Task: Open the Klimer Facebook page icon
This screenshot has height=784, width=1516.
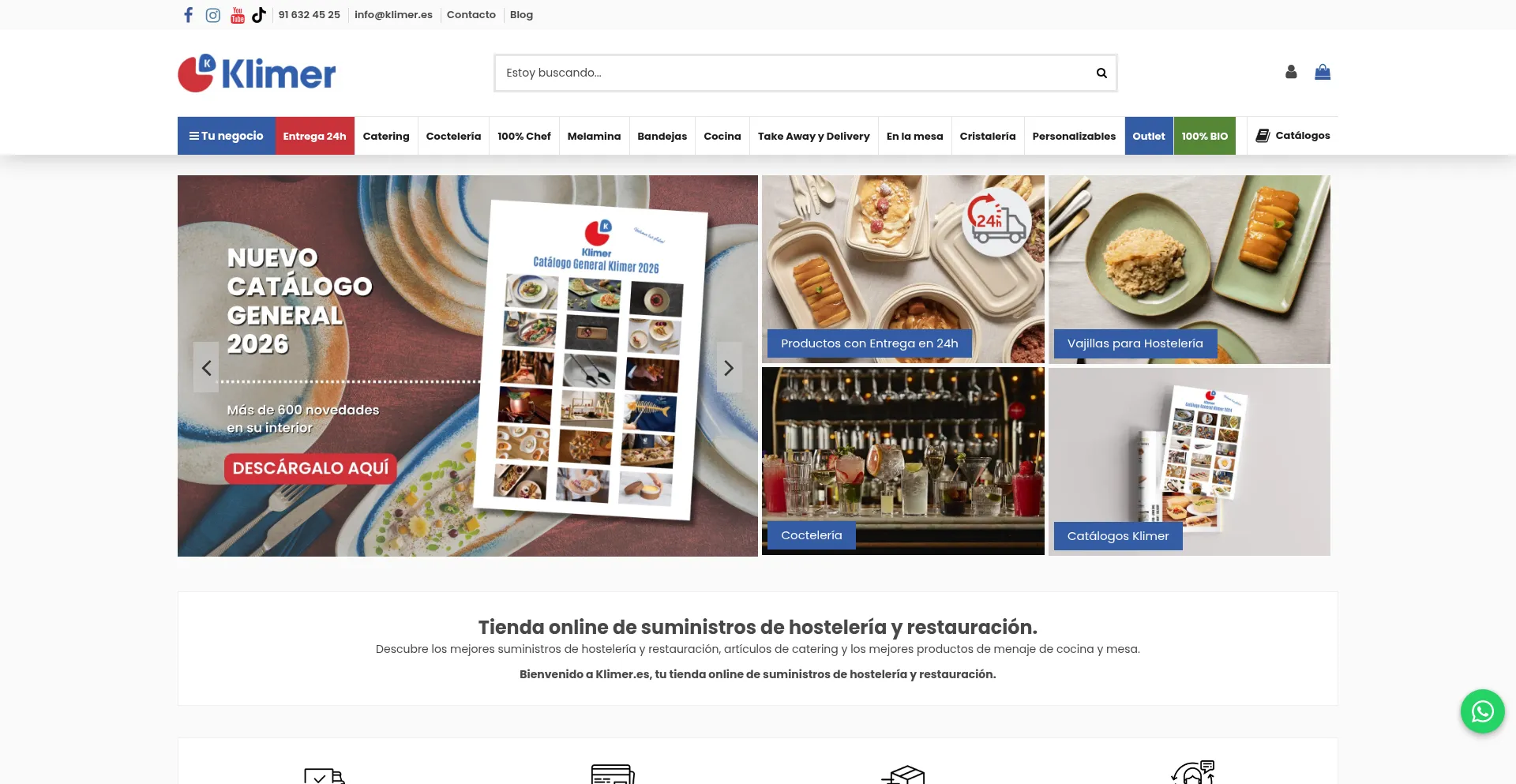Action: tap(188, 15)
